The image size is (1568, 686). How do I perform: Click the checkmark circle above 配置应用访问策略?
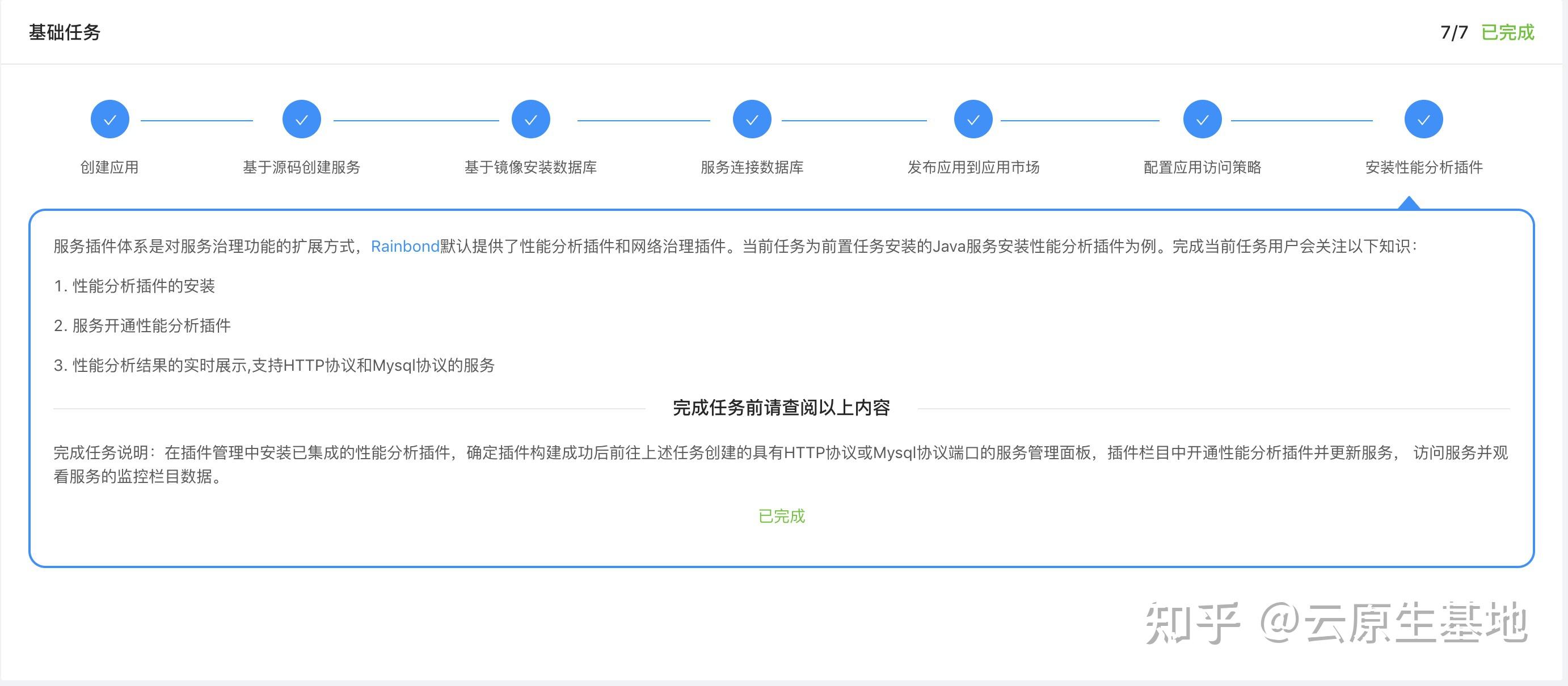click(1202, 120)
